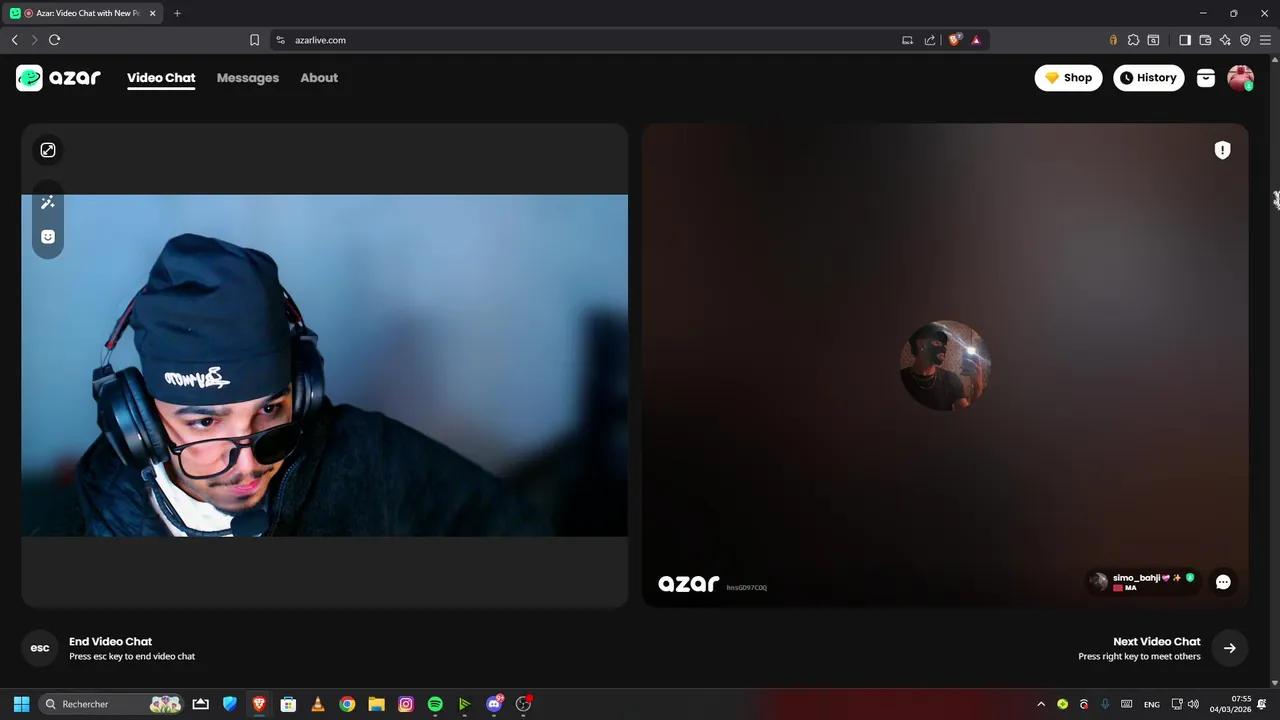Image resolution: width=1280 pixels, height=720 pixels.
Task: Click the taskbar Rechercher search box
Action: [x=112, y=704]
